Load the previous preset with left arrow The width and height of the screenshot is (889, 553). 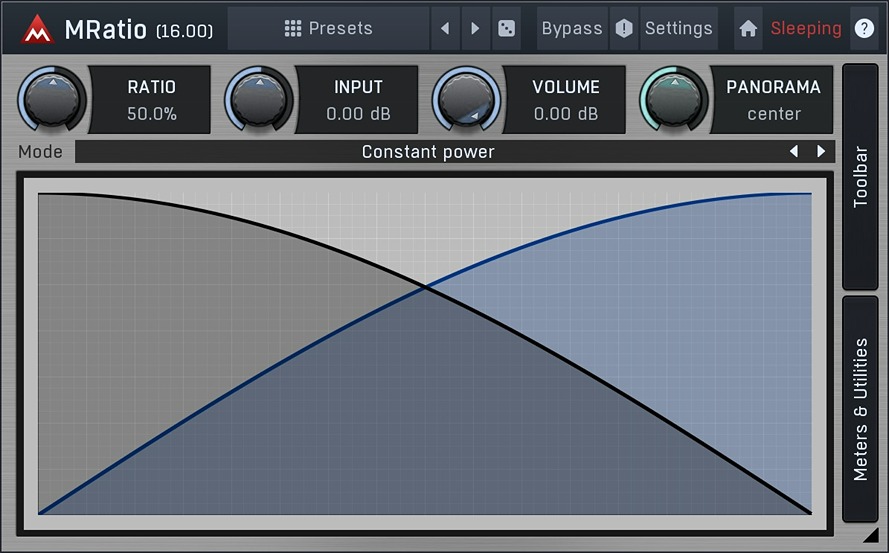point(445,28)
